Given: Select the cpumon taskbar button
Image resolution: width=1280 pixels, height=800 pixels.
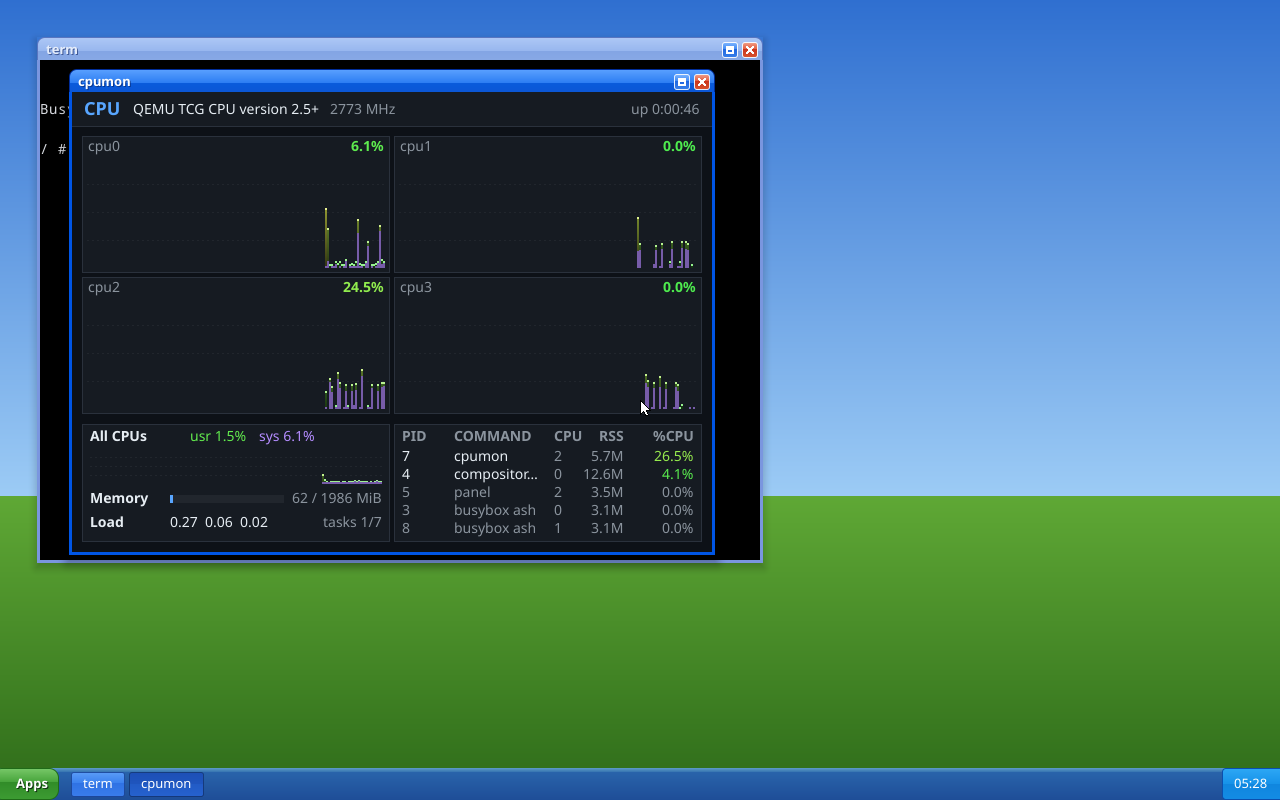Looking at the screenshot, I should 166,784.
